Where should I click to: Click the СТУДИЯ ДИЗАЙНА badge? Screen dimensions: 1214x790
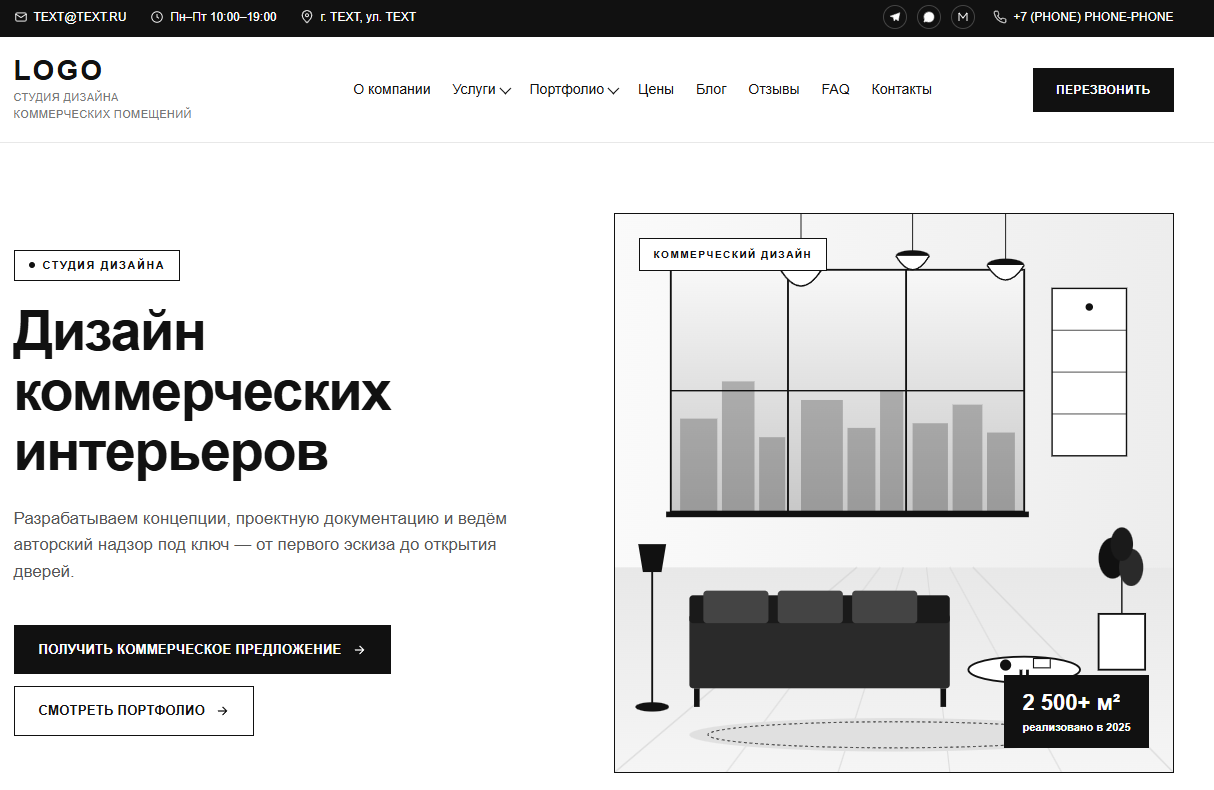pos(97,265)
